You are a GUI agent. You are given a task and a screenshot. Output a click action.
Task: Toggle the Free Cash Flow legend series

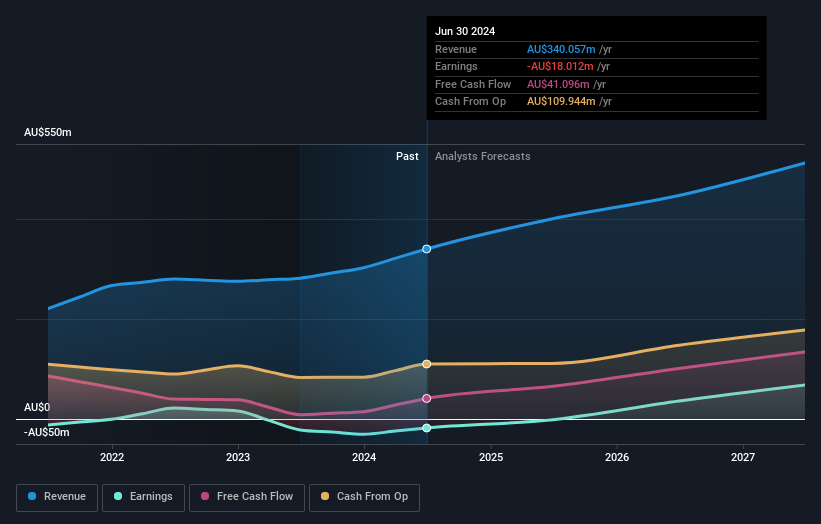click(x=247, y=497)
